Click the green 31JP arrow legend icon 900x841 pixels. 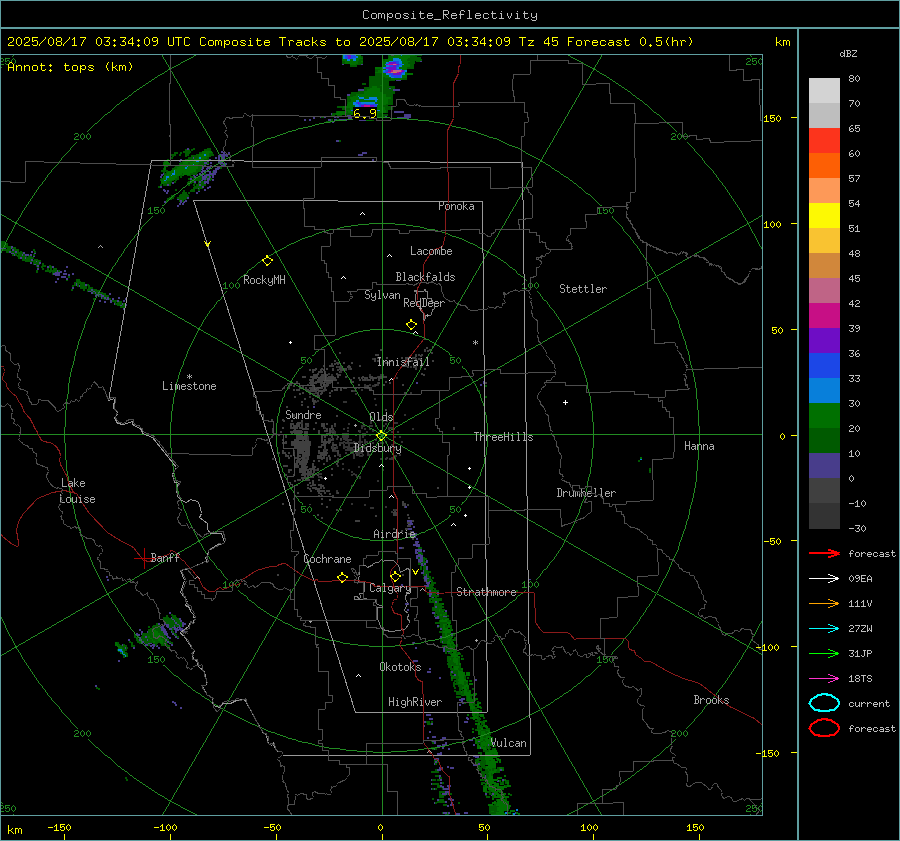(x=824, y=653)
